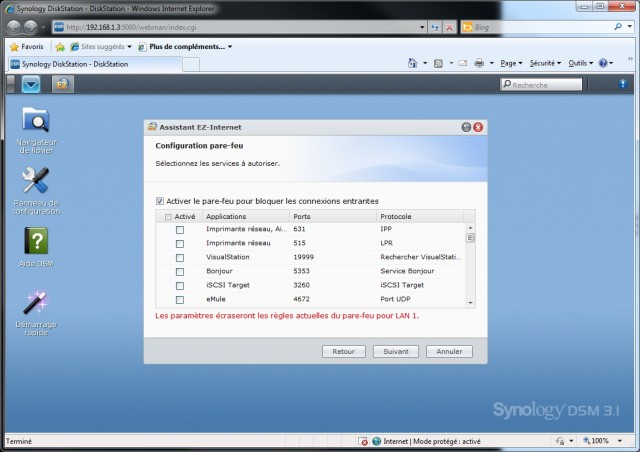This screenshot has width=640, height=452.
Task: Enable Imprimante réseau port 631 checkbox
Action: click(180, 230)
